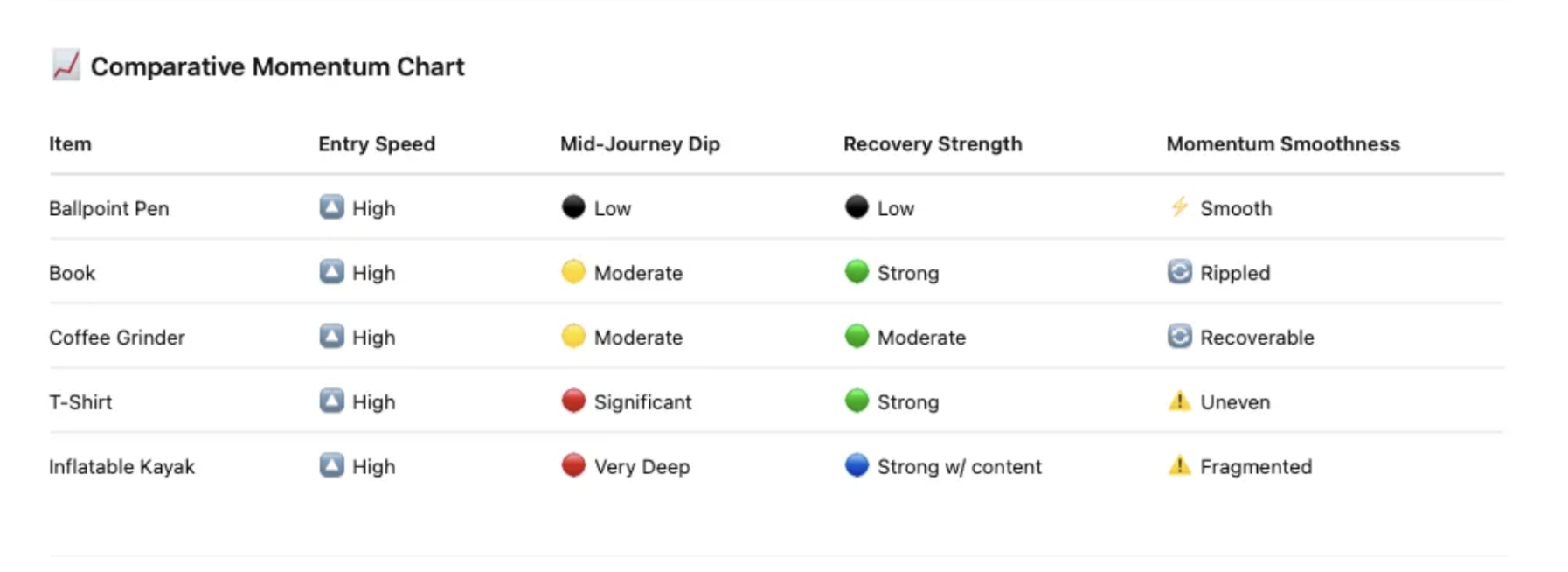Click the red circle beside Very Deep
The image size is (1568, 572).
point(573,466)
